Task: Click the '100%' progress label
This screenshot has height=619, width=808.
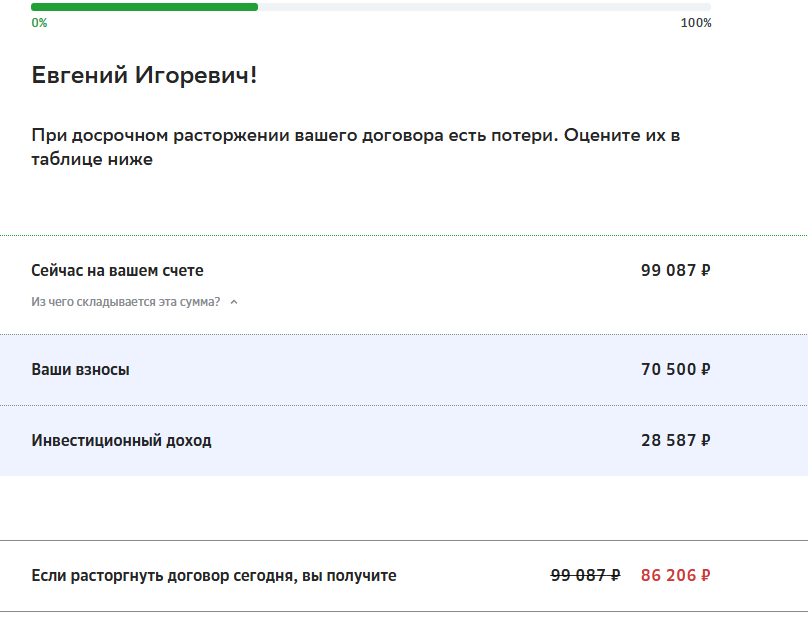Action: click(x=696, y=23)
